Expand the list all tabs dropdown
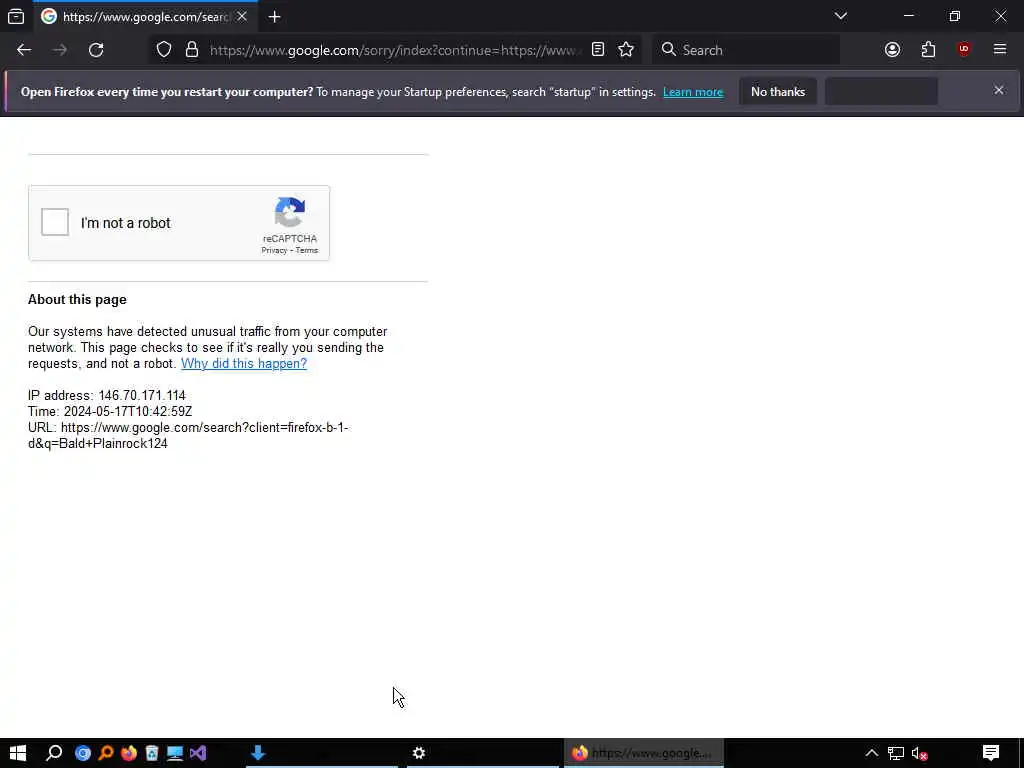Viewport: 1024px width, 768px height. 840,16
